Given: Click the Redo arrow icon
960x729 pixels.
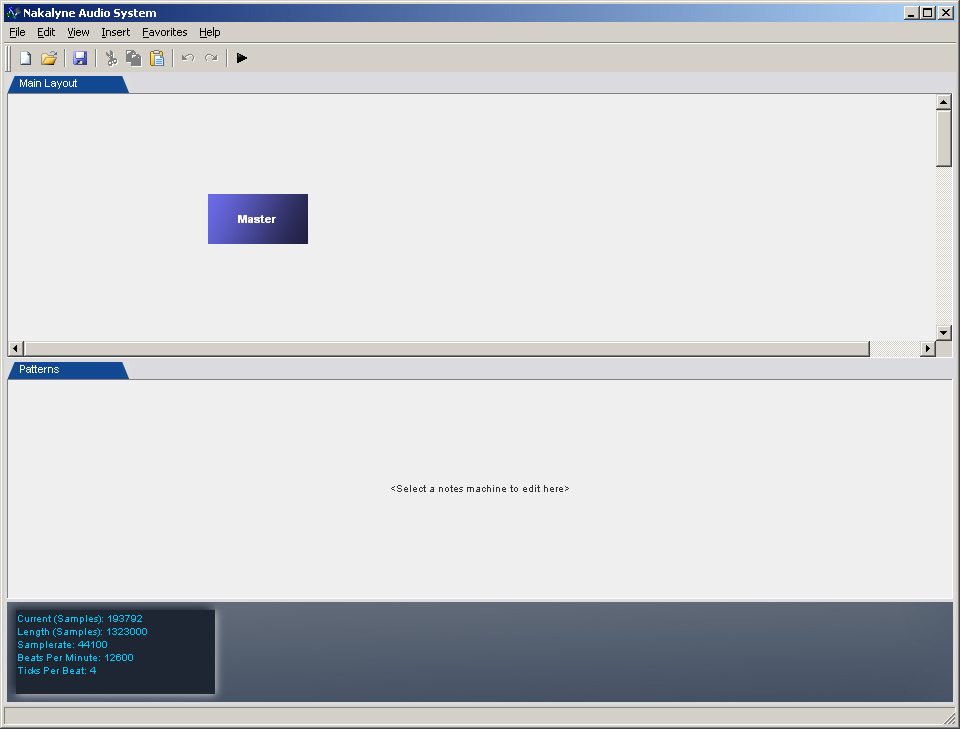Looking at the screenshot, I should pos(211,58).
